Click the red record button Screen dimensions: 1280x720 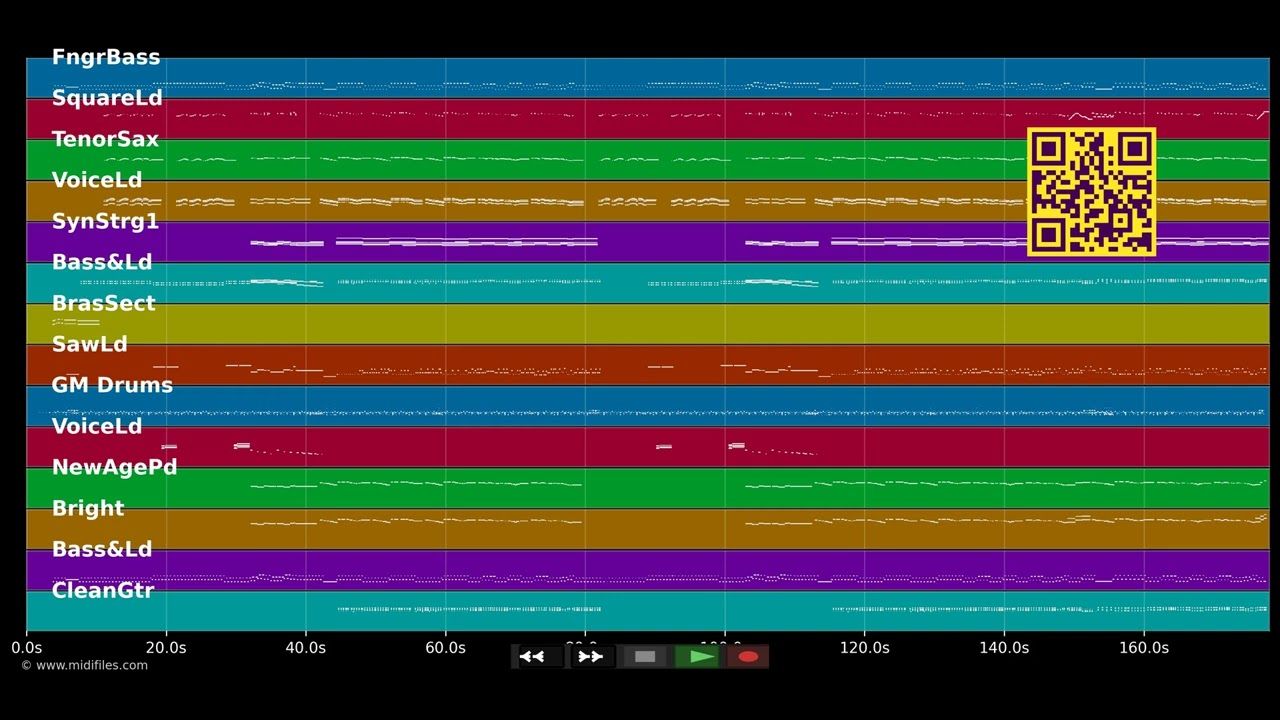(748, 657)
